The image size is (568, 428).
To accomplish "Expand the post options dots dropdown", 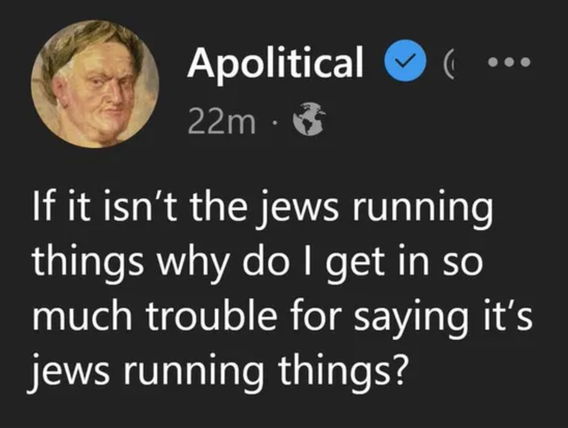I will pyautogui.click(x=509, y=63).
